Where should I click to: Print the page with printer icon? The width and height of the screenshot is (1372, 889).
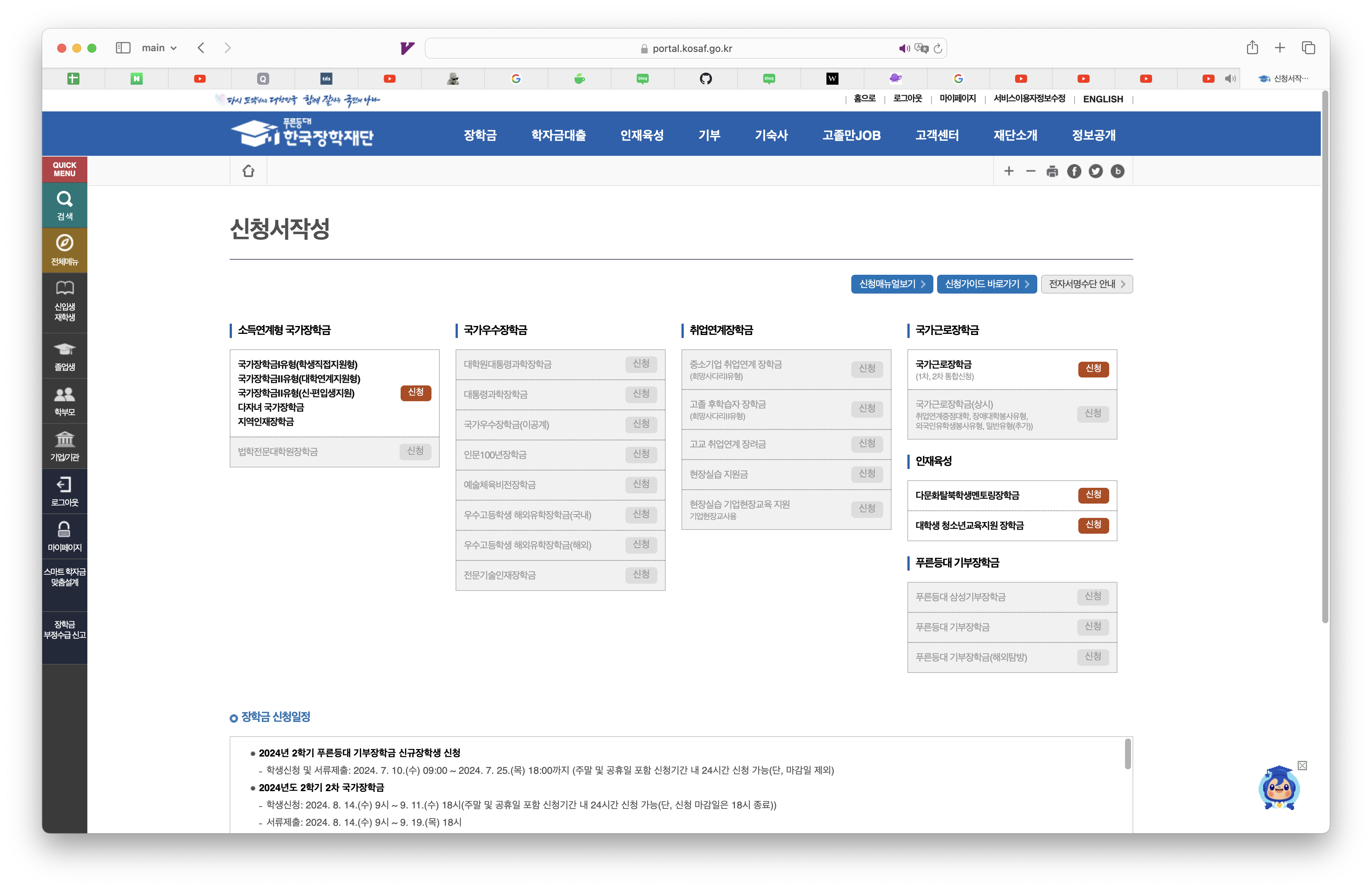(1052, 171)
